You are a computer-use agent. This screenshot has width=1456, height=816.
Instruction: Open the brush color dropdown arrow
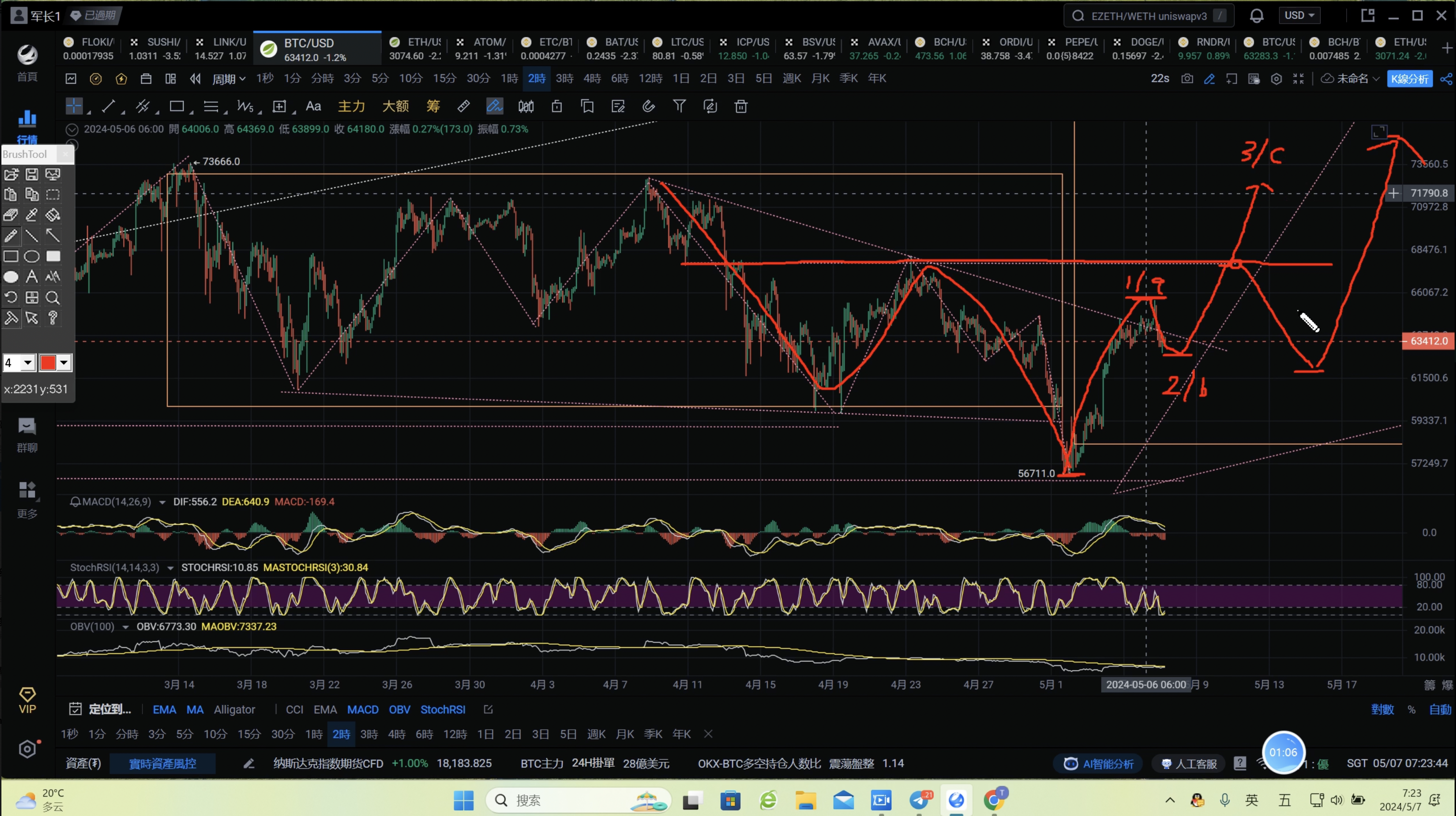[64, 363]
